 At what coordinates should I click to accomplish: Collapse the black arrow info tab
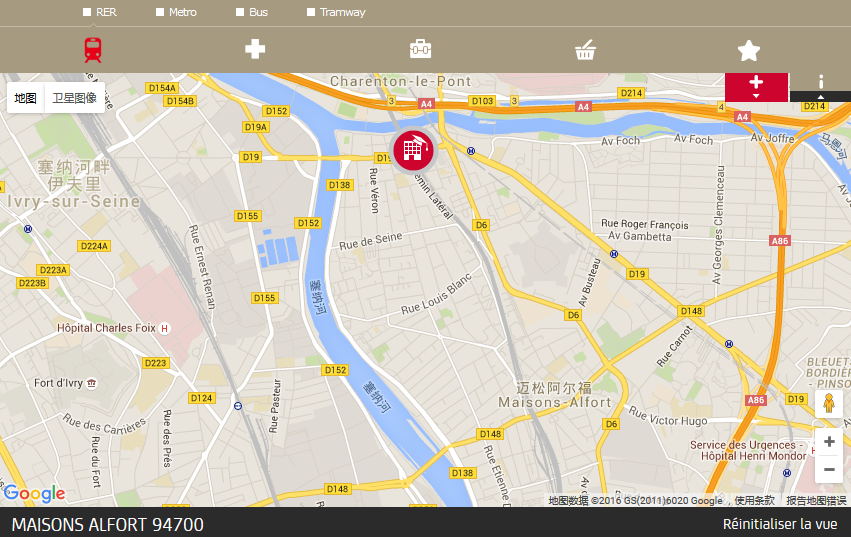coord(821,97)
